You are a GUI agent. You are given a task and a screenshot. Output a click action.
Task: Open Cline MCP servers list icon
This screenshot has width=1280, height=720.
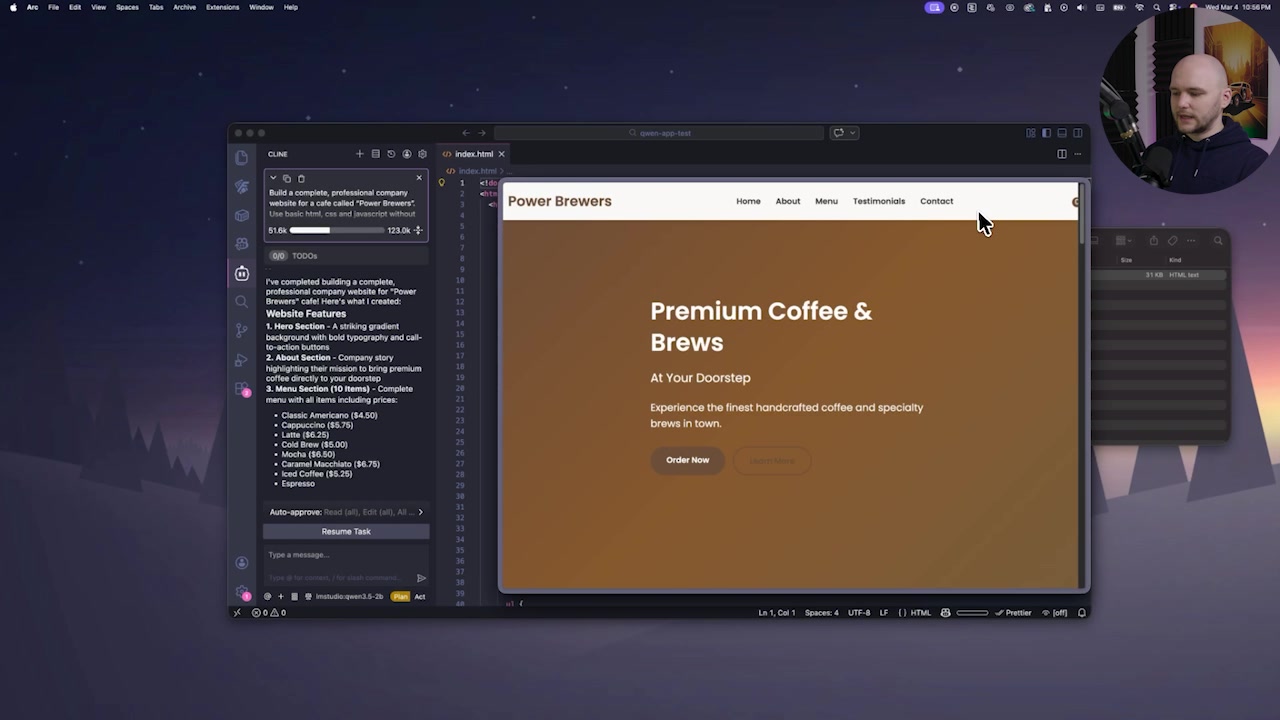[376, 154]
